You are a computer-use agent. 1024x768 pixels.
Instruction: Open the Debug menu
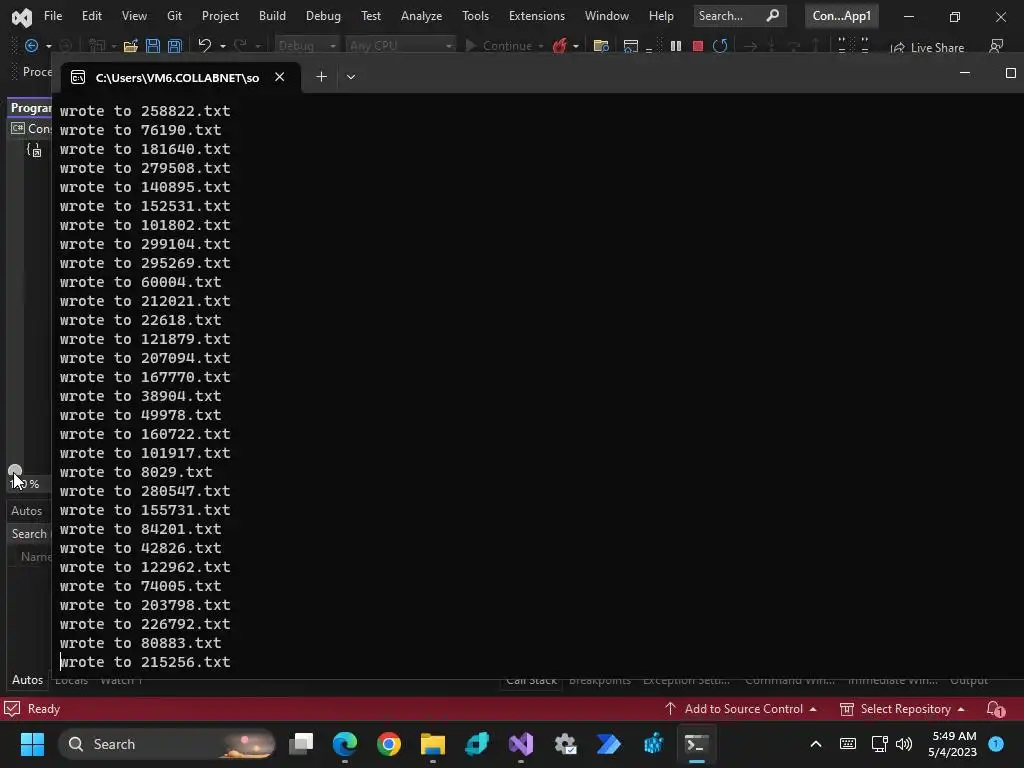pos(323,16)
